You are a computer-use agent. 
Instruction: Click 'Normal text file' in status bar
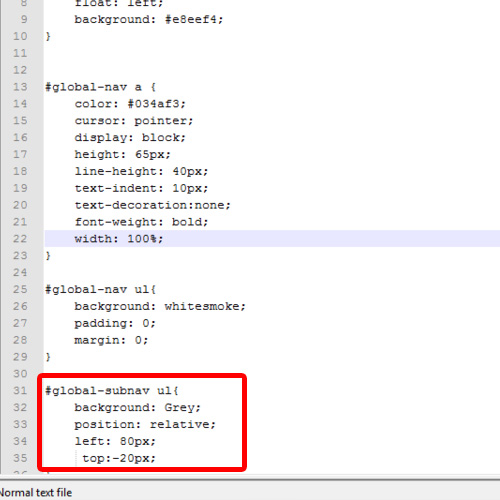click(35, 493)
